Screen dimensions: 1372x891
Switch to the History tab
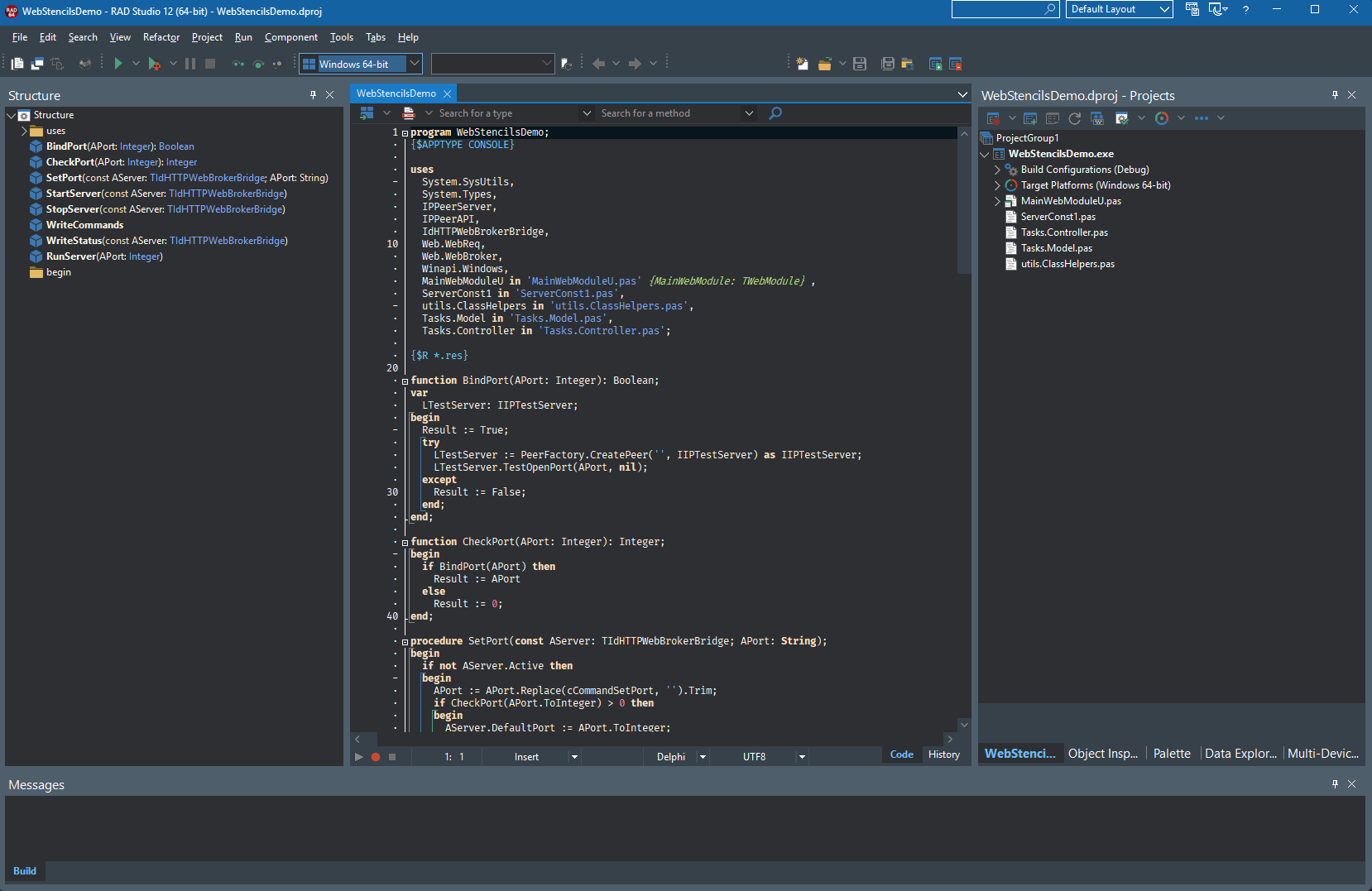coord(943,754)
